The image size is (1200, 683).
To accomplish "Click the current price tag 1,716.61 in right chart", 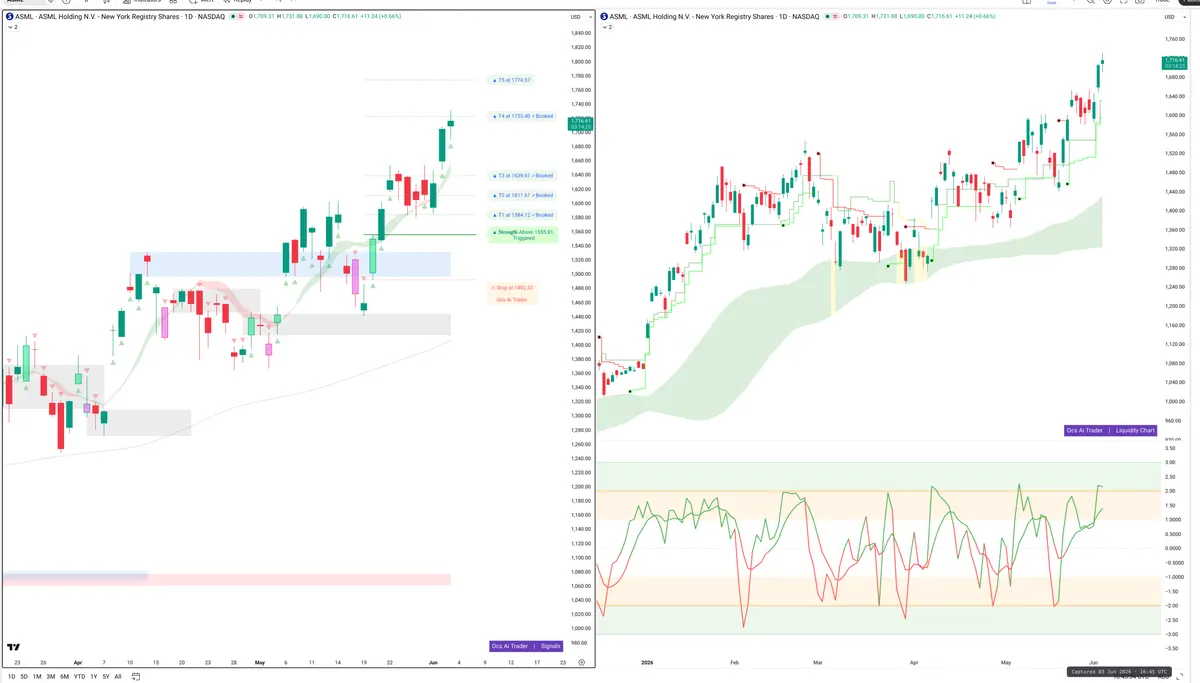I will [1175, 62].
